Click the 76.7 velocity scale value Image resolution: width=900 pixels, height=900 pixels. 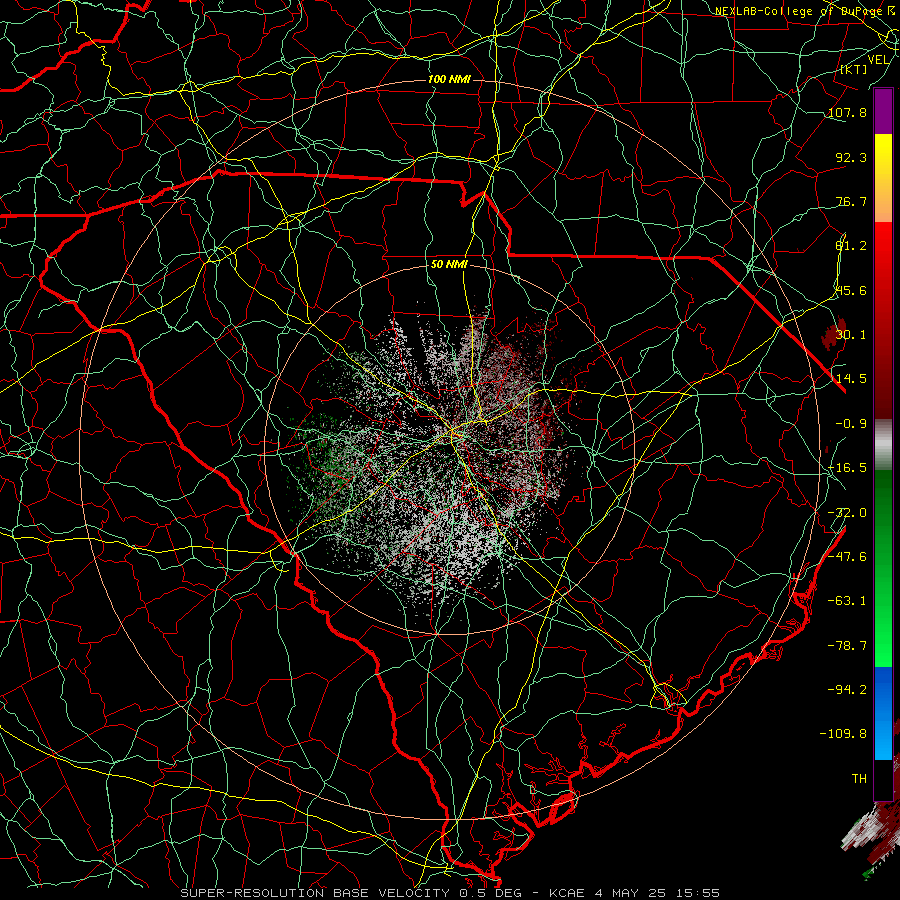click(851, 201)
